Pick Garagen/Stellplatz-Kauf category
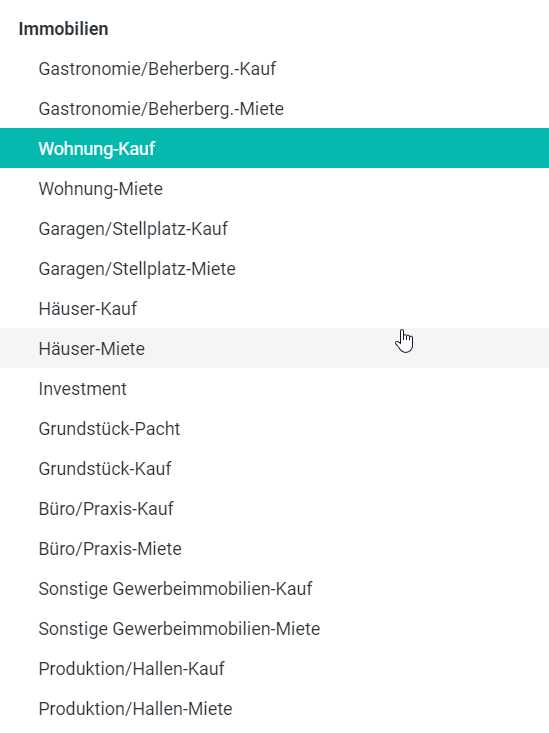 click(x=274, y=229)
